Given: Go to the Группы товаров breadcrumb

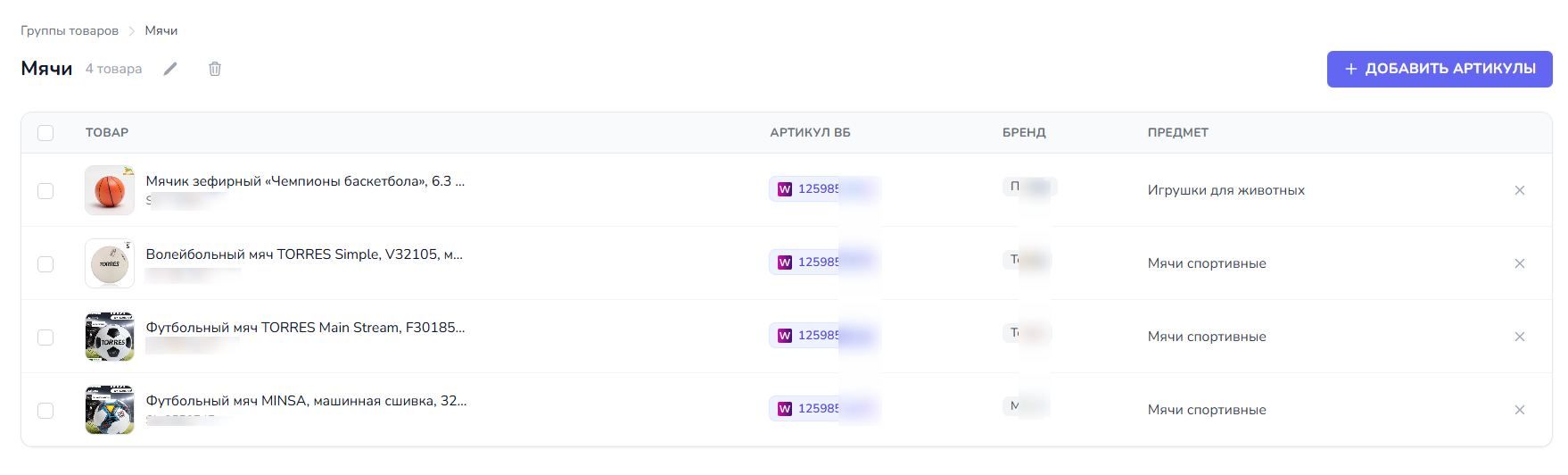Looking at the screenshot, I should pyautogui.click(x=70, y=30).
